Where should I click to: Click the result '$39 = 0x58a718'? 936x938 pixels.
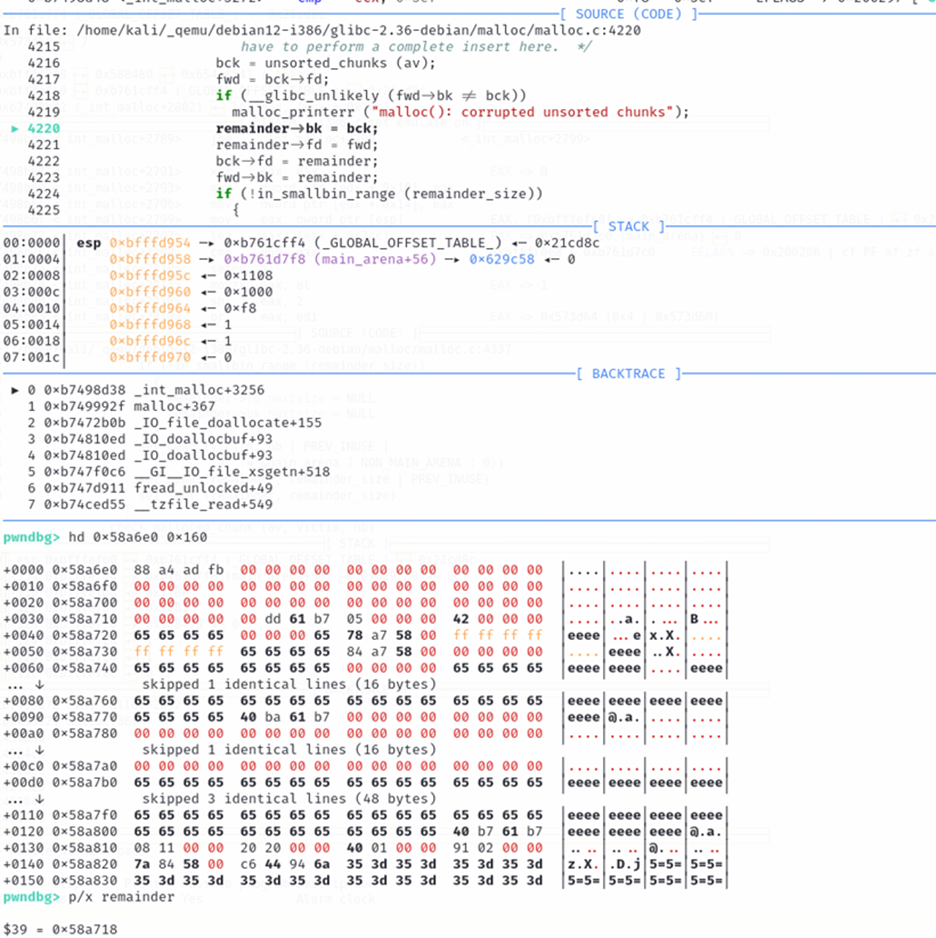pyautogui.click(x=60, y=929)
